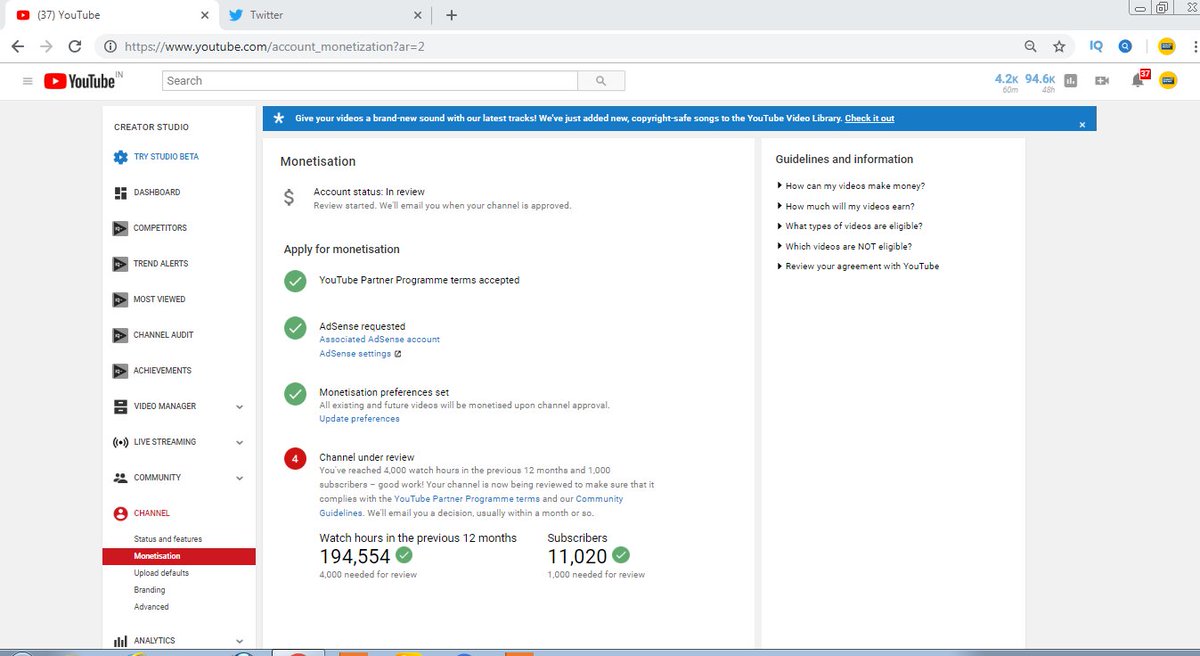Open the YouTube account avatar menu
1200x656 pixels.
coord(1167,81)
